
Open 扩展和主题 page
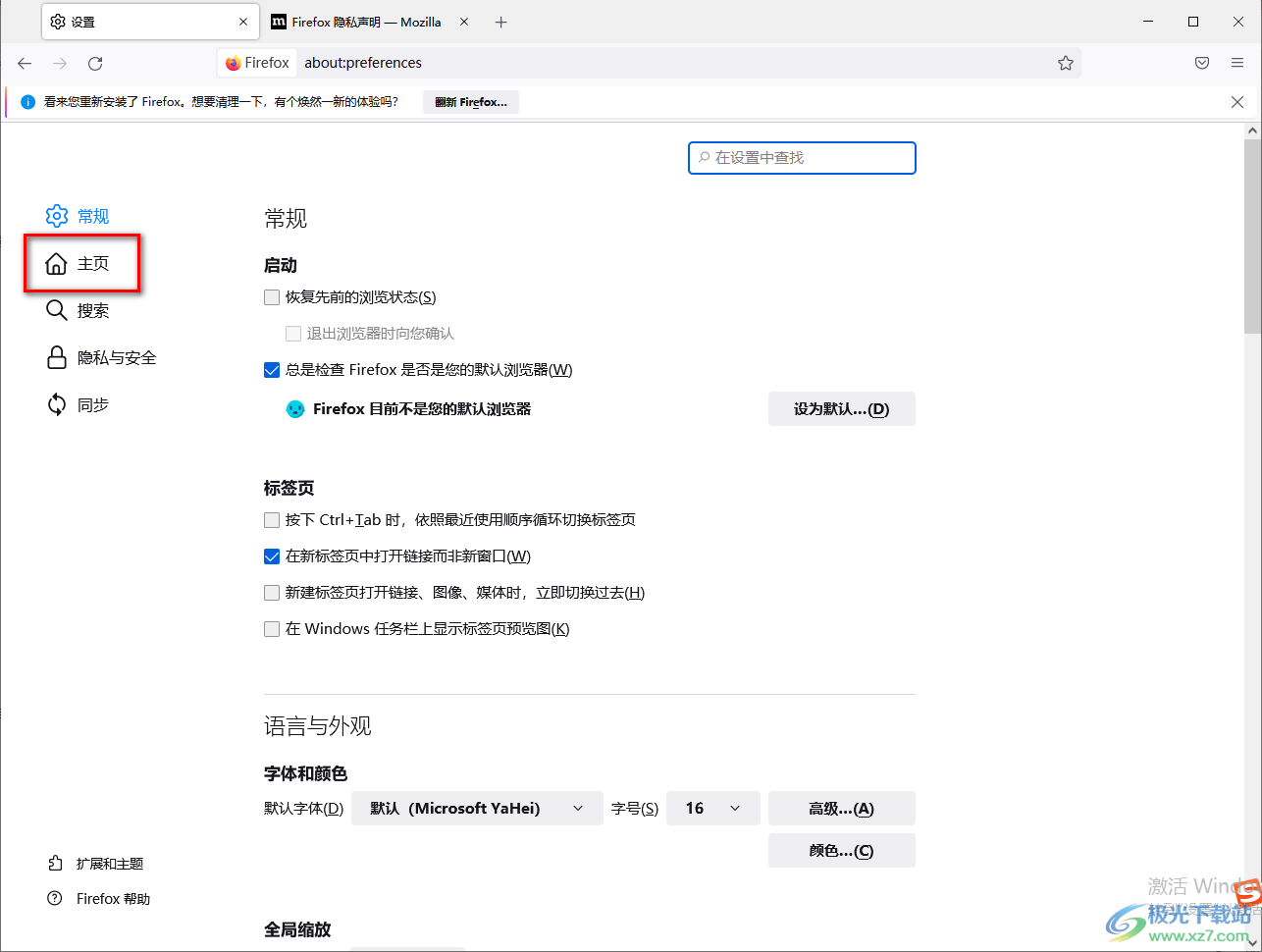tap(96, 864)
